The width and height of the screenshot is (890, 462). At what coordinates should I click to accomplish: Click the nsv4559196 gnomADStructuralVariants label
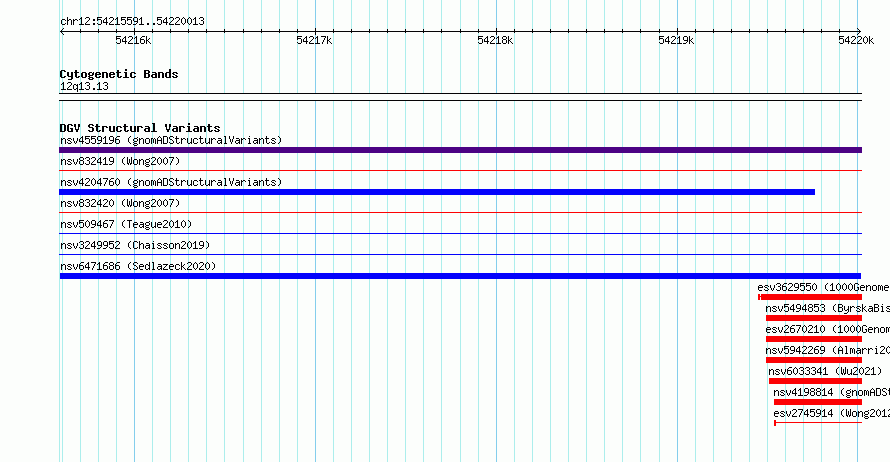(171, 140)
